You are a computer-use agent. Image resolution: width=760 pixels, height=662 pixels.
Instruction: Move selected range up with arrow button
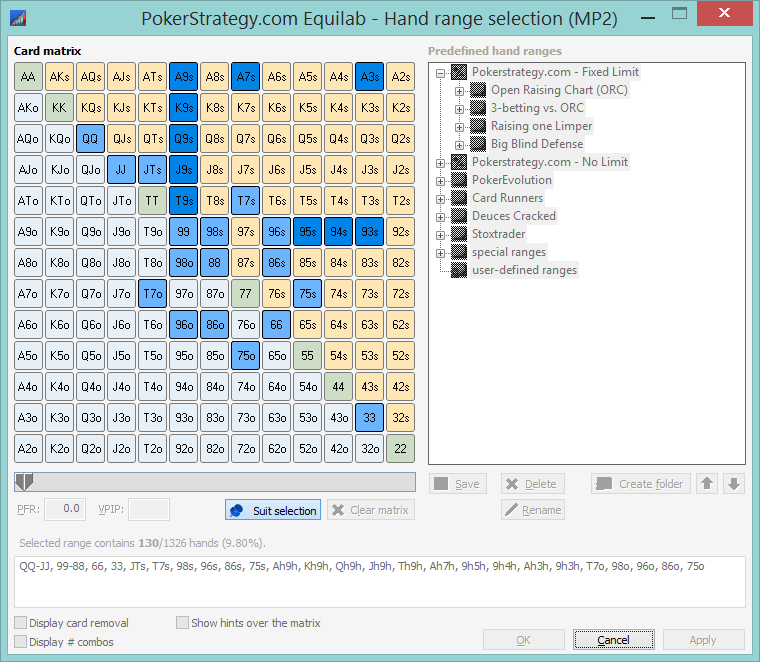707,484
